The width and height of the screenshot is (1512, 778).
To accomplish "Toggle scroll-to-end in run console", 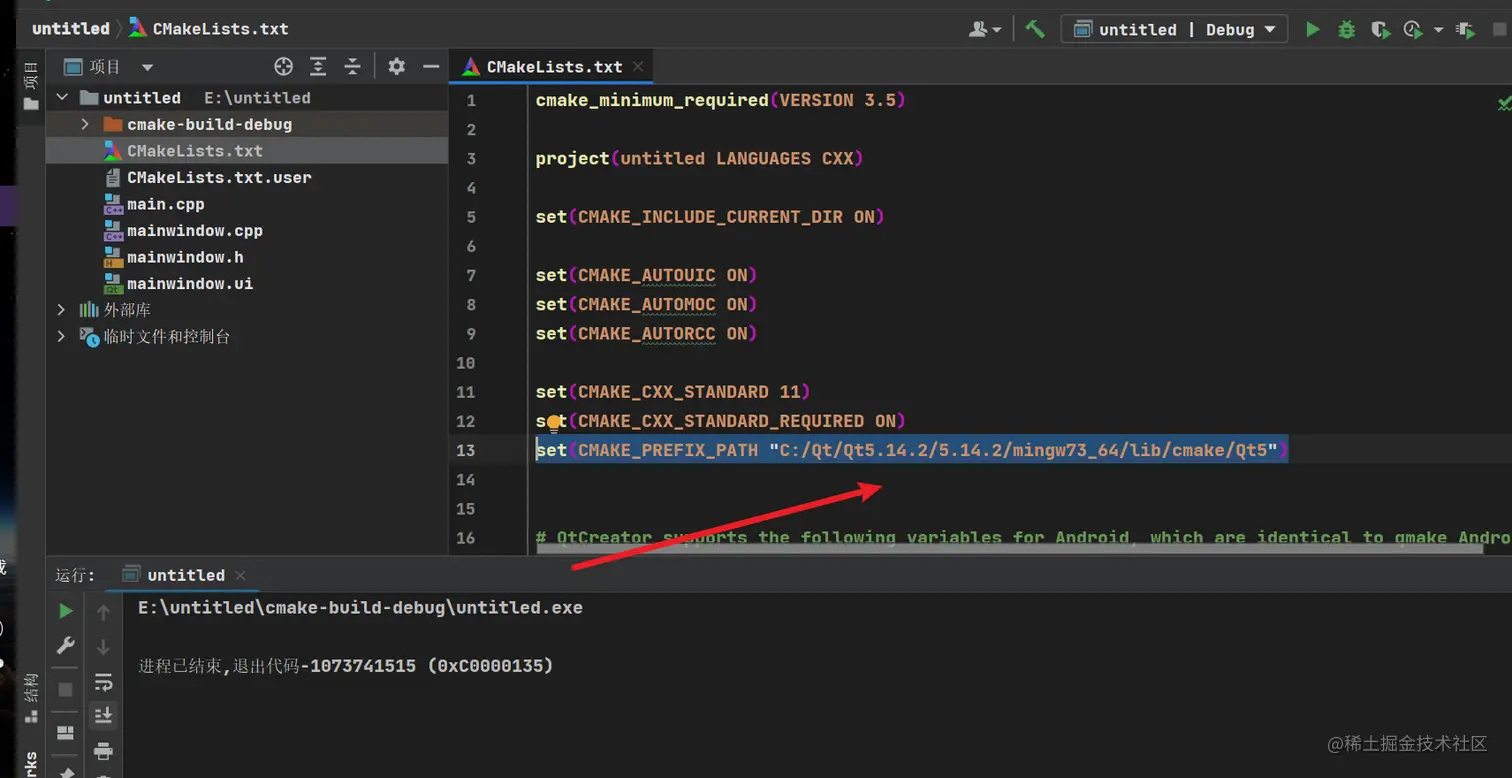I will tap(103, 716).
